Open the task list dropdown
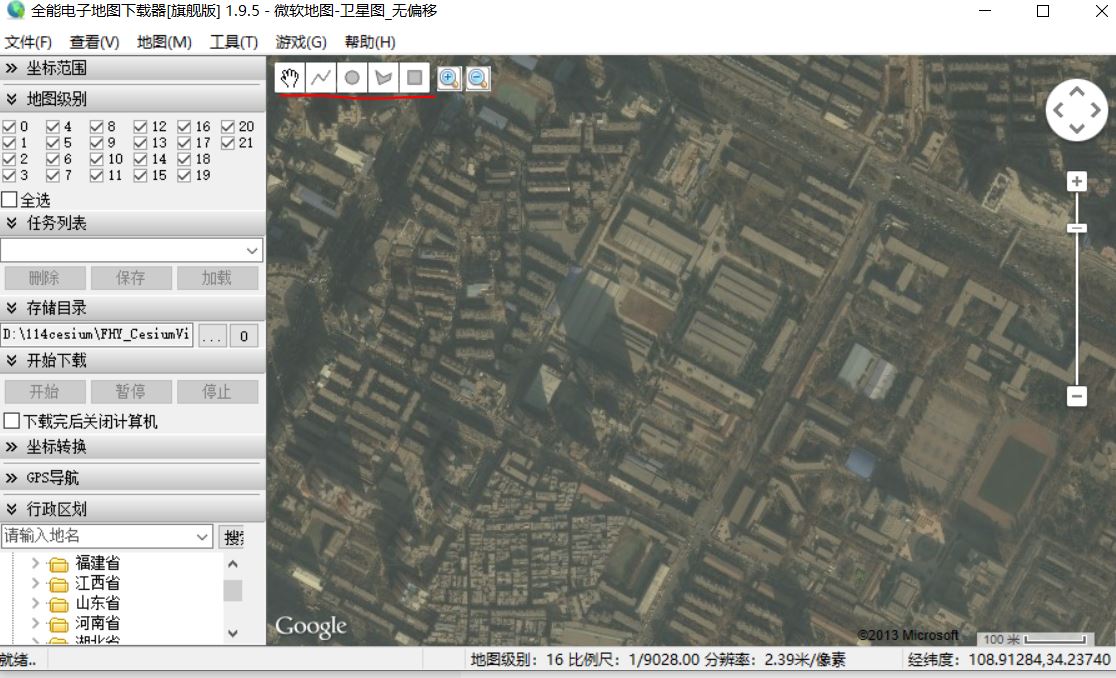 (252, 250)
